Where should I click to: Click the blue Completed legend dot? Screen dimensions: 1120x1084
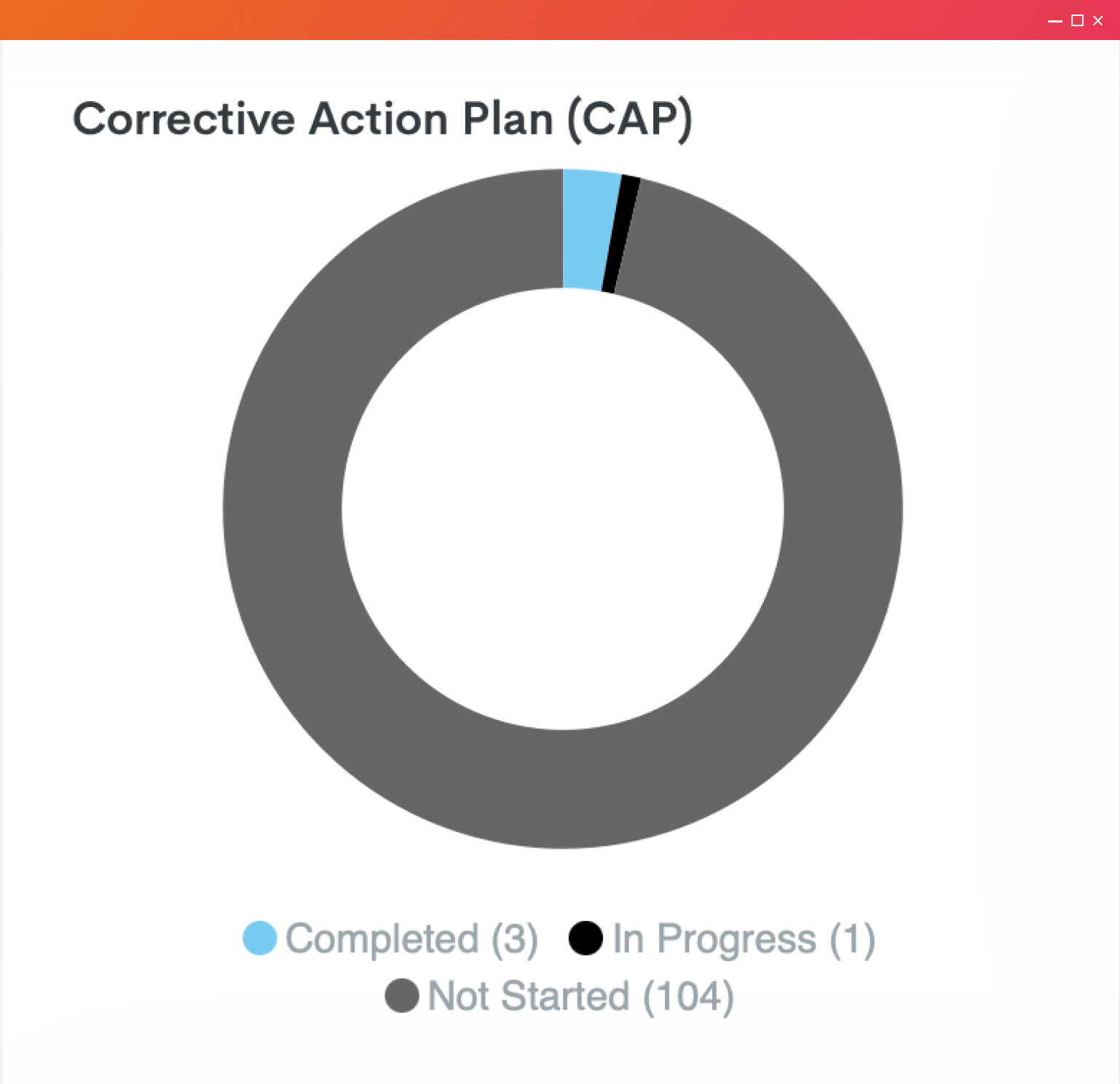(259, 938)
